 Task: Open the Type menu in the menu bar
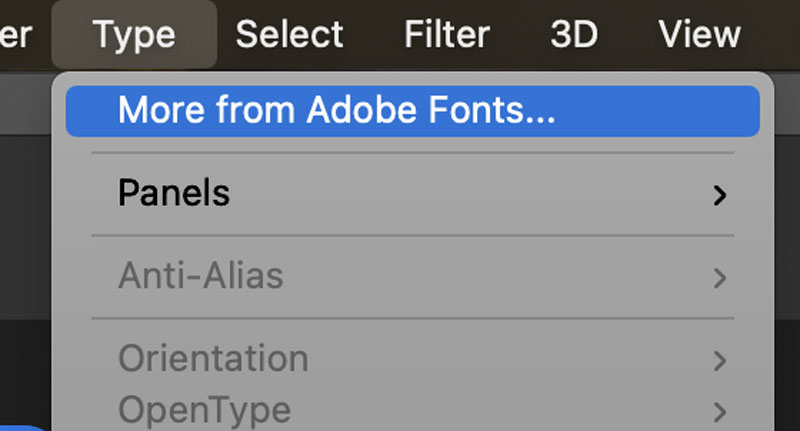click(134, 35)
